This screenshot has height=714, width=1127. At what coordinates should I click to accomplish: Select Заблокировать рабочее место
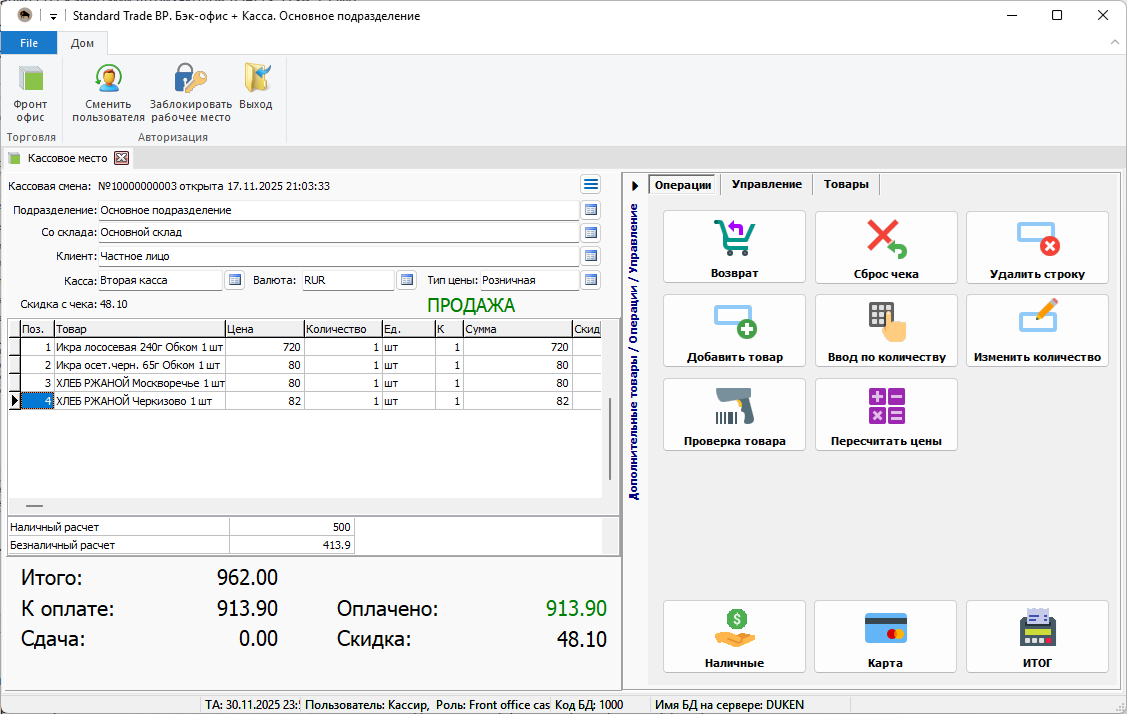pos(189,90)
